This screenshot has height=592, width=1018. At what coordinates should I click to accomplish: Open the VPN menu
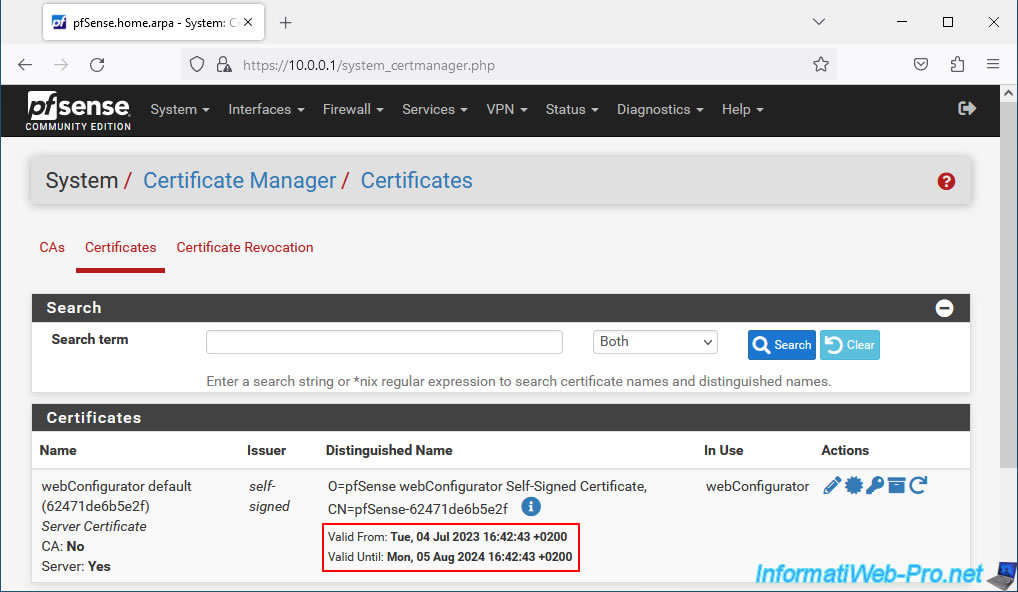(x=507, y=110)
